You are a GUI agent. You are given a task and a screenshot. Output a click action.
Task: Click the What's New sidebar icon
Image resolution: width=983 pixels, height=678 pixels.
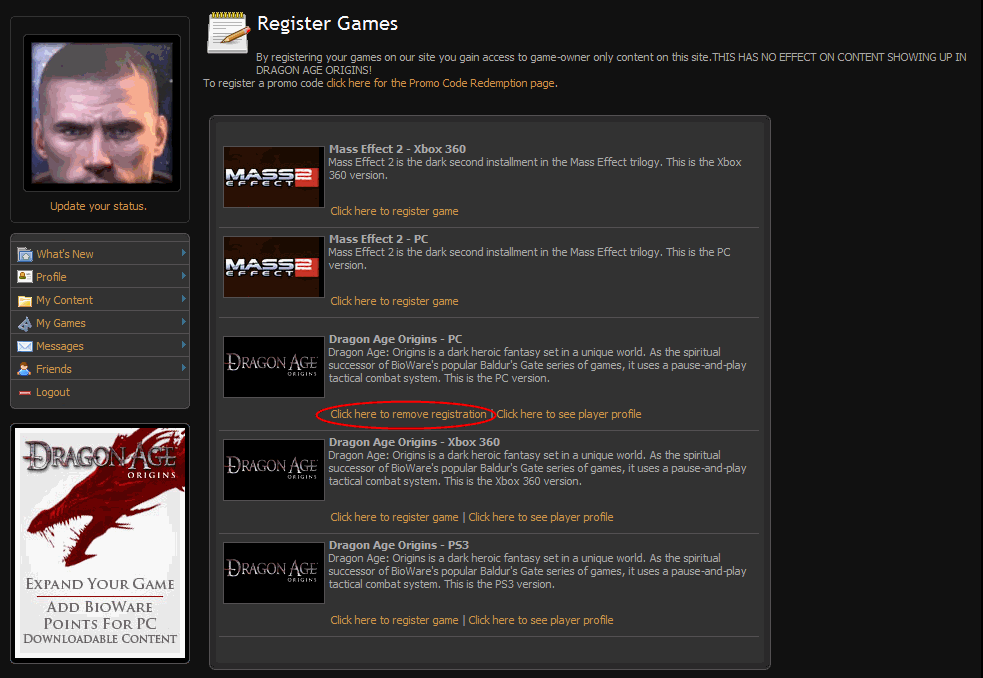click(24, 254)
